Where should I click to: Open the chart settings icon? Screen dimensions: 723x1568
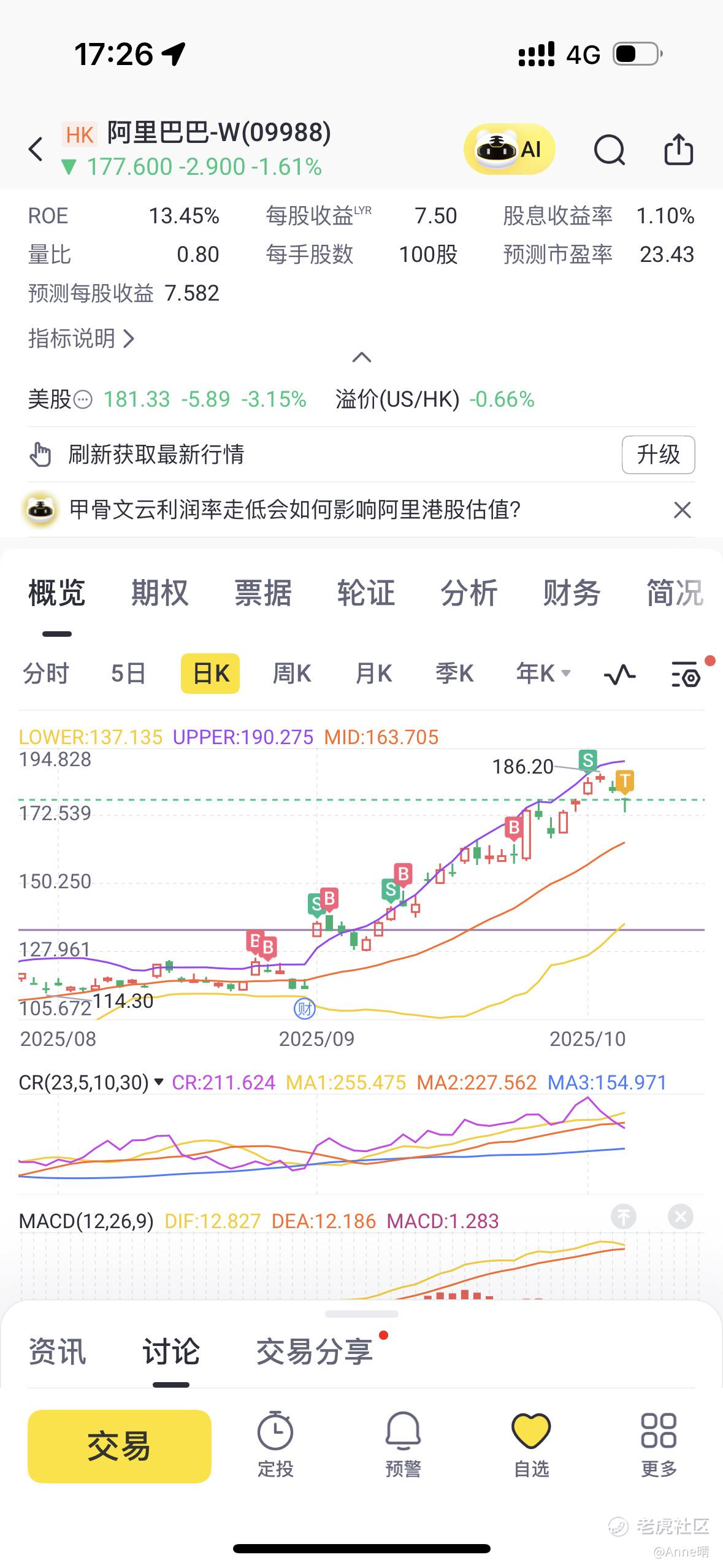tap(686, 674)
